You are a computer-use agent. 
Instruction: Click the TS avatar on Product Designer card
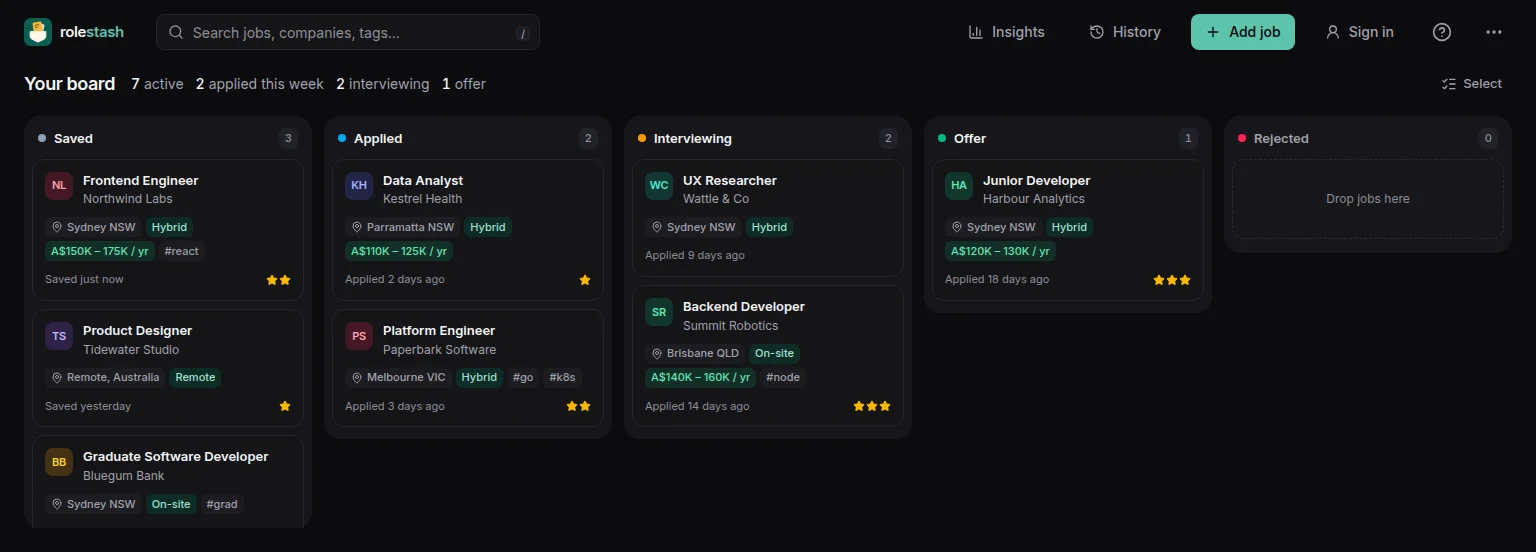[59, 336]
